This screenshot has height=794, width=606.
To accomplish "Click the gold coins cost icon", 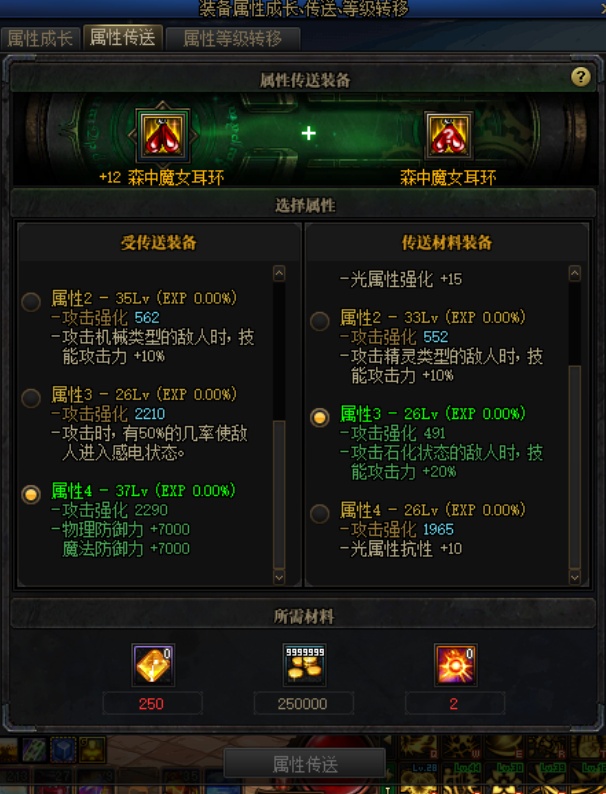I will (x=304, y=665).
